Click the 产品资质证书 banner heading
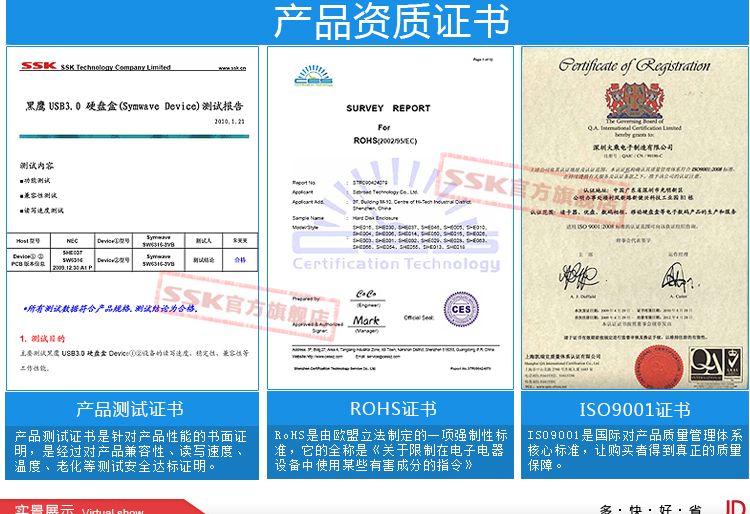 [x=391, y=21]
